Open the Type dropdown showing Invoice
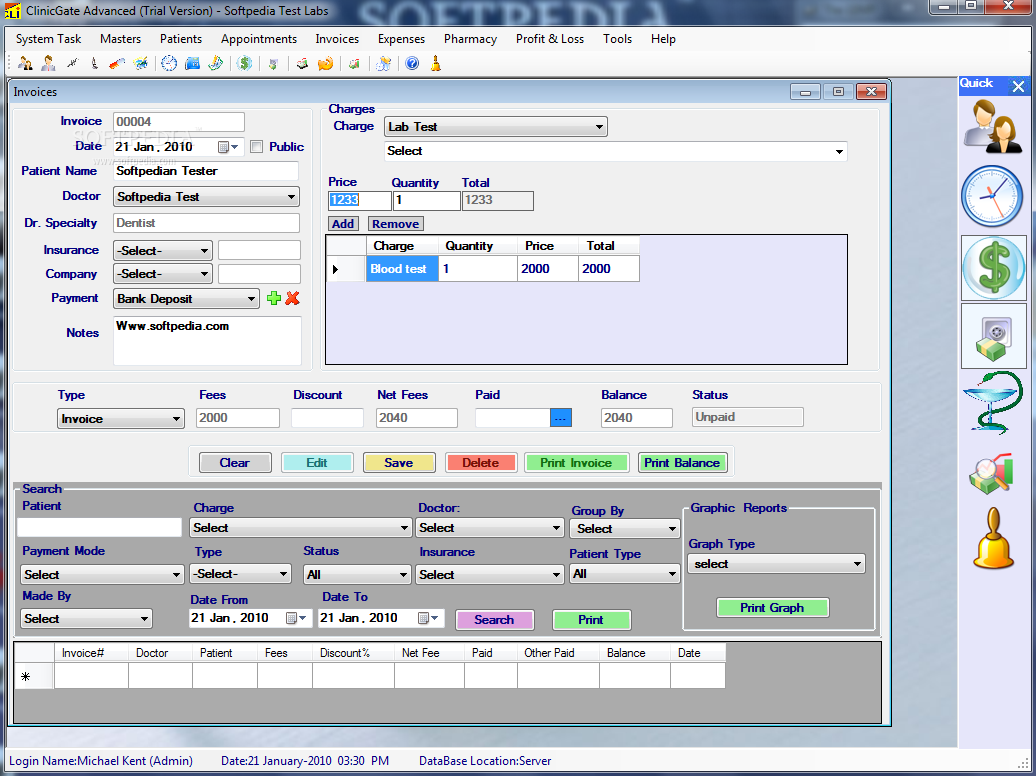1036x776 pixels. (x=121, y=419)
